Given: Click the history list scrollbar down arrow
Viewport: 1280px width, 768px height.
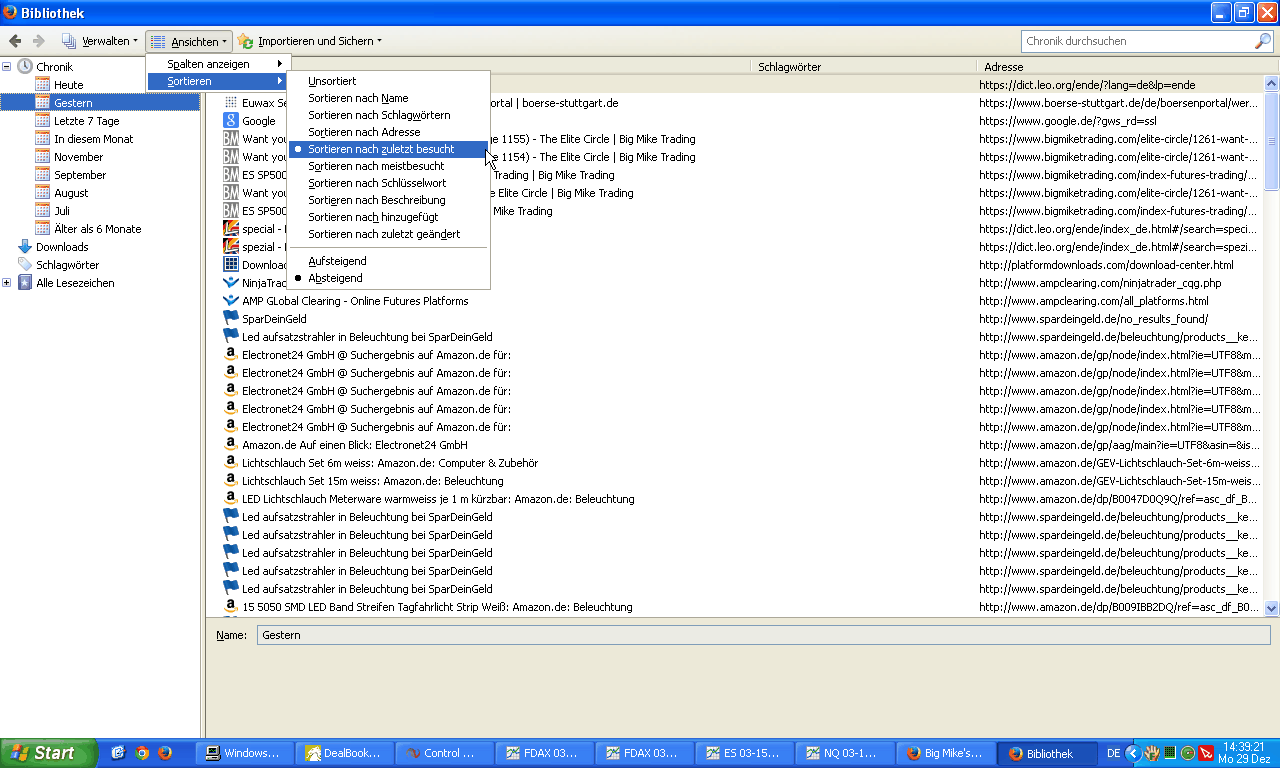Looking at the screenshot, I should click(1272, 607).
